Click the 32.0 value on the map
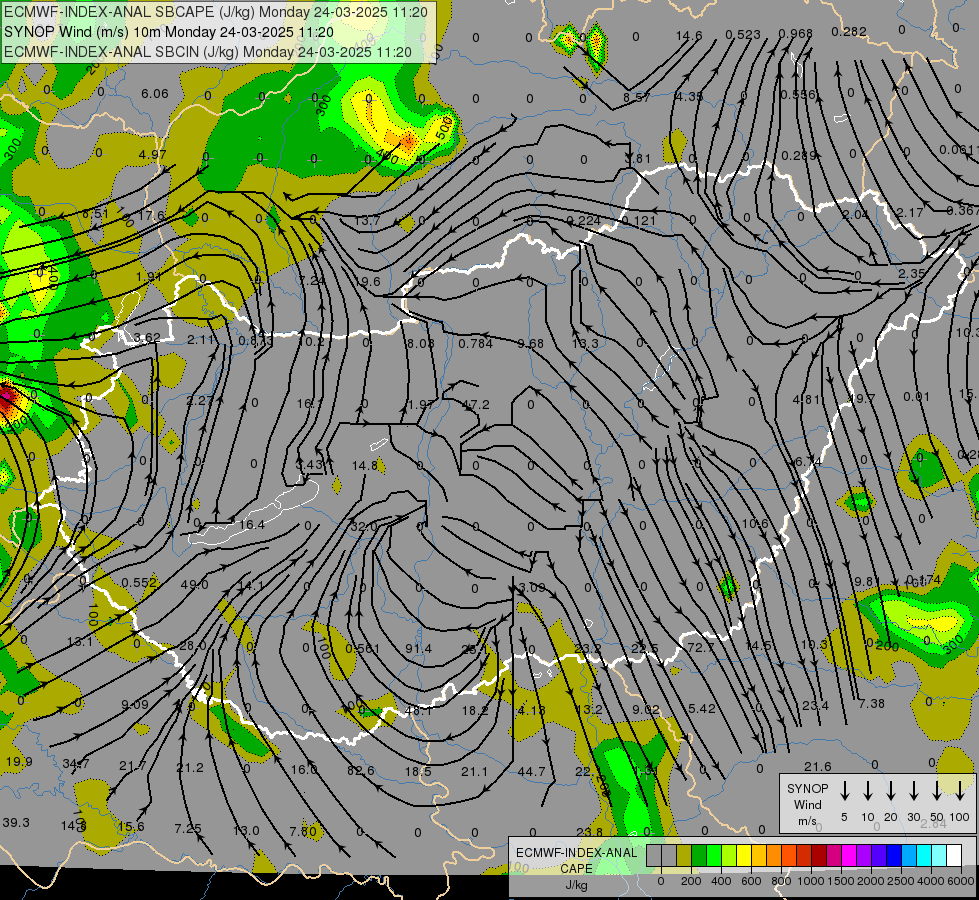Screen dimensions: 979x900 [x=364, y=527]
